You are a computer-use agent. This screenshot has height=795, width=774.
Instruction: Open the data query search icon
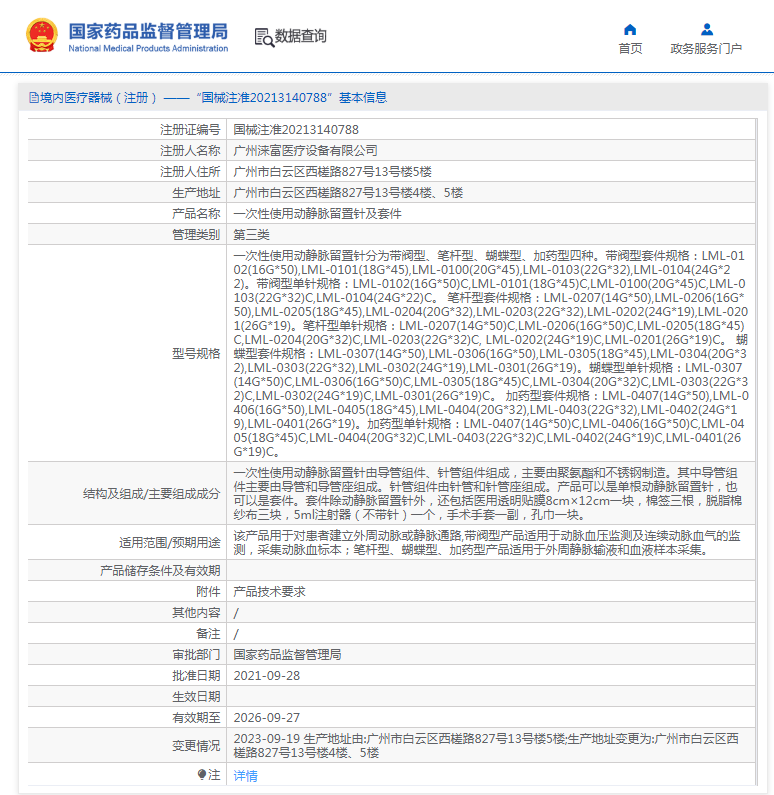pos(264,38)
